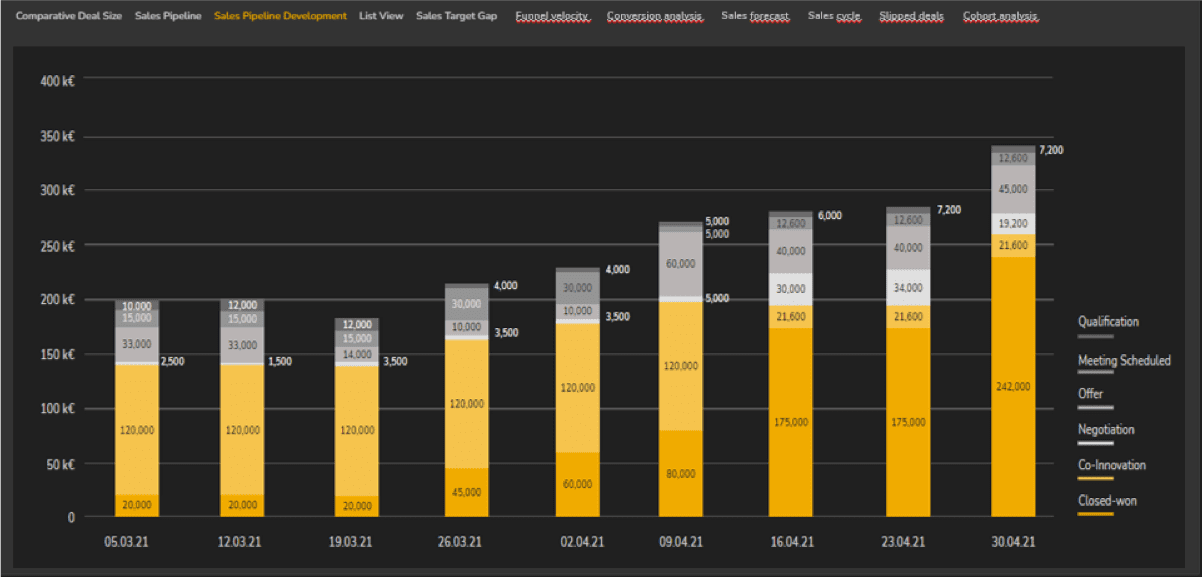Toggle the Qualification legend item

click(x=1107, y=321)
